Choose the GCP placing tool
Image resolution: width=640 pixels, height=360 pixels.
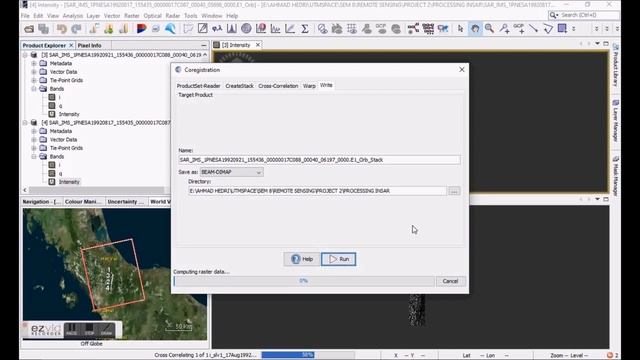point(519,29)
